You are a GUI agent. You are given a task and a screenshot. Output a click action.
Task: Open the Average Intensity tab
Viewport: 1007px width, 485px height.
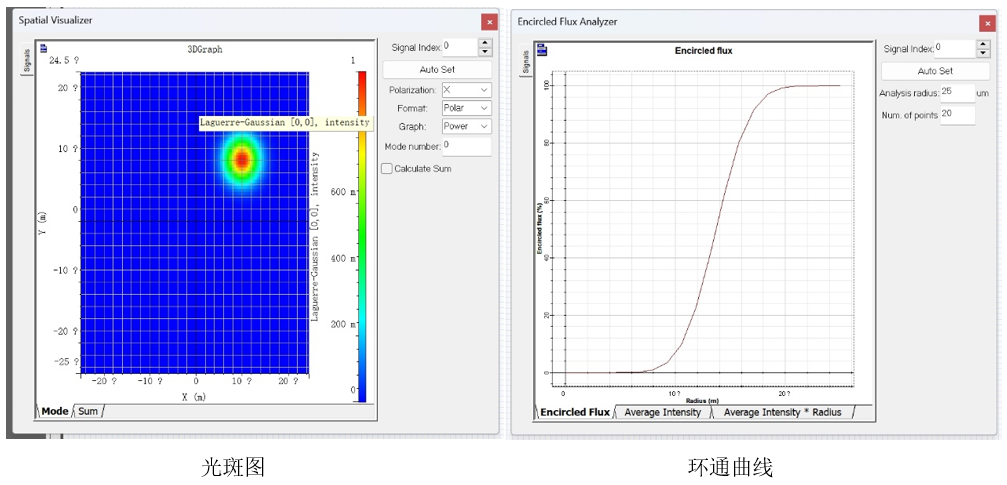662,412
